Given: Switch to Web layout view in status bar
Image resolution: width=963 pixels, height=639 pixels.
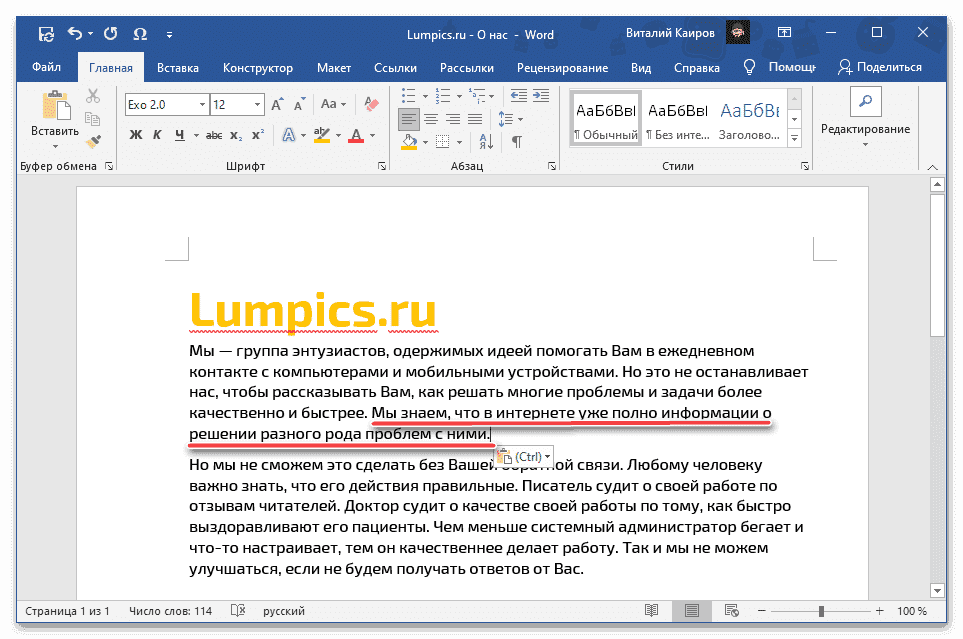Looking at the screenshot, I should 731,610.
